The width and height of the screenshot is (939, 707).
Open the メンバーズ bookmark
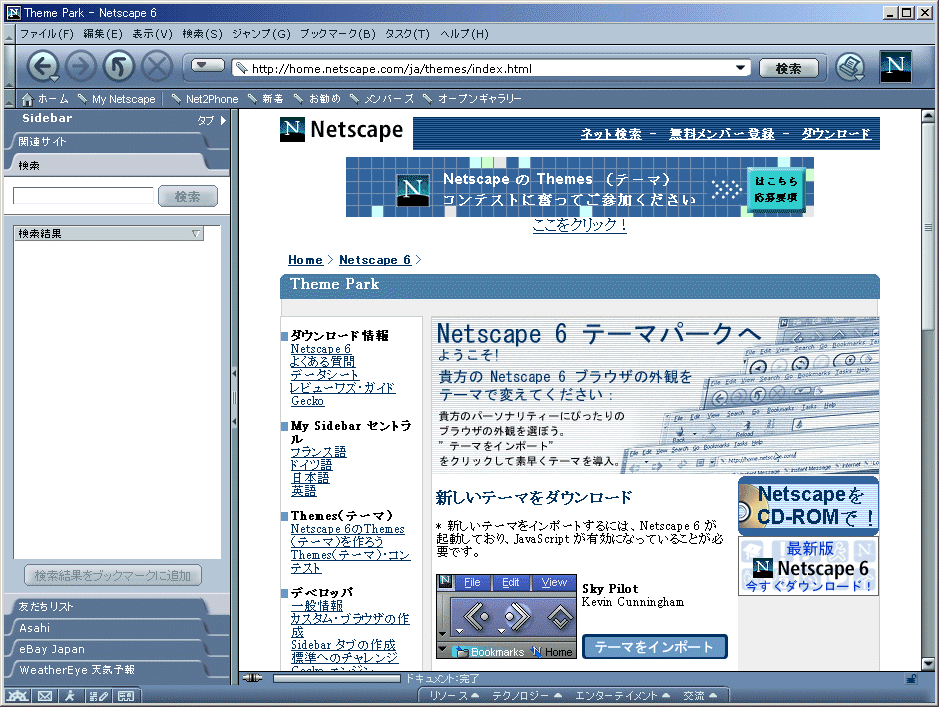pos(381,99)
